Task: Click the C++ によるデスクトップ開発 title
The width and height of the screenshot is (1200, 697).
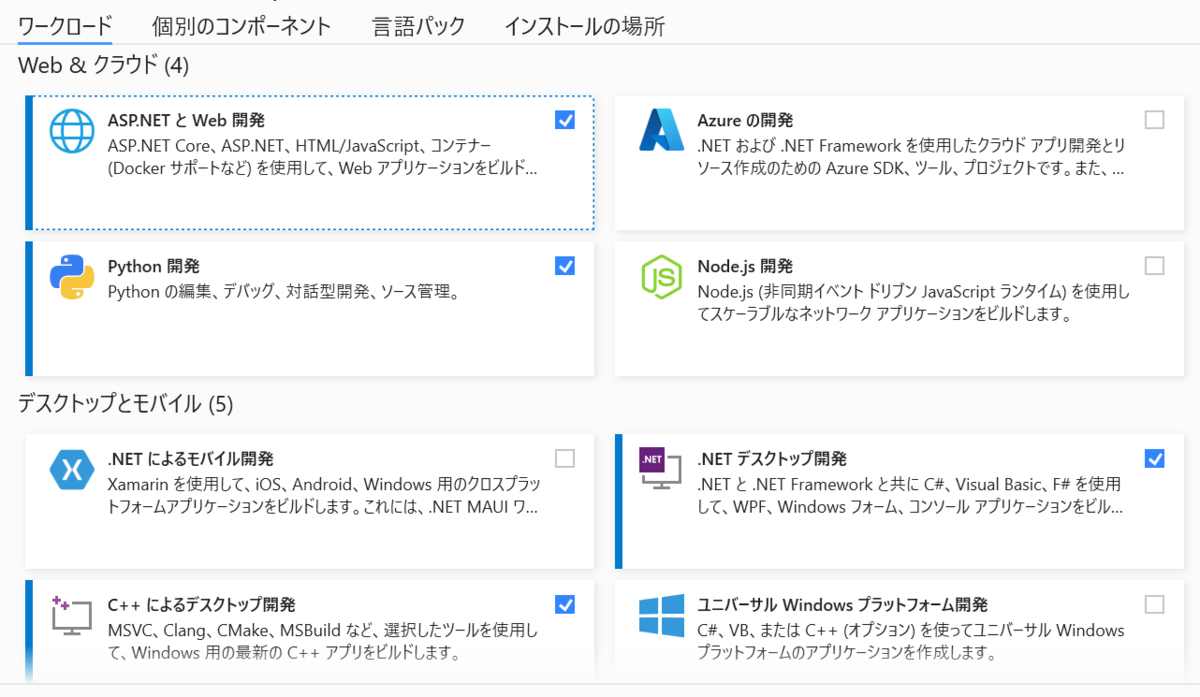Action: [201, 605]
